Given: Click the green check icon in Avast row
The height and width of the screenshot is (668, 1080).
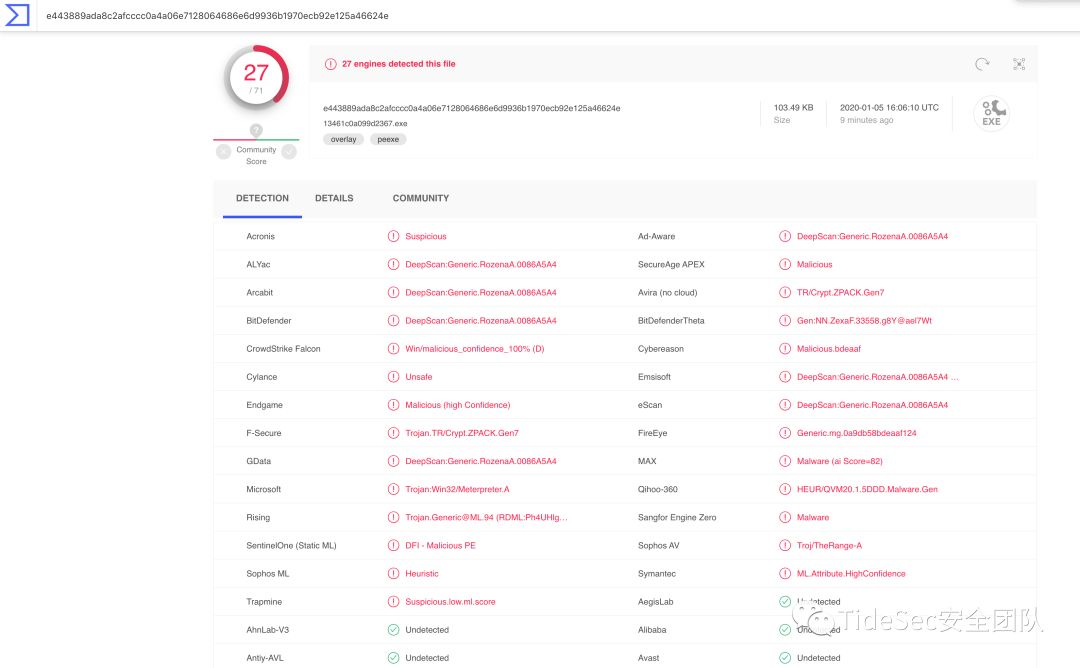Looking at the screenshot, I should [785, 658].
